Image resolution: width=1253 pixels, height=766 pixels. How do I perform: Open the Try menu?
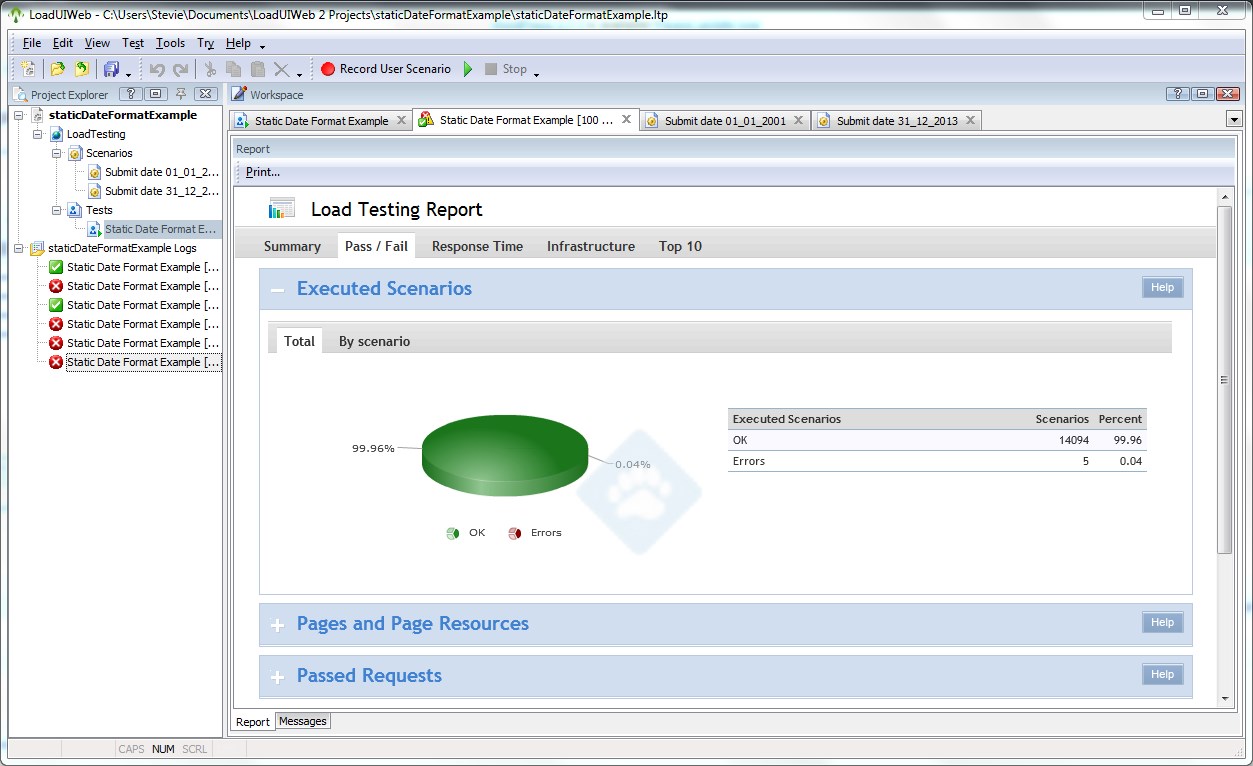coord(205,43)
